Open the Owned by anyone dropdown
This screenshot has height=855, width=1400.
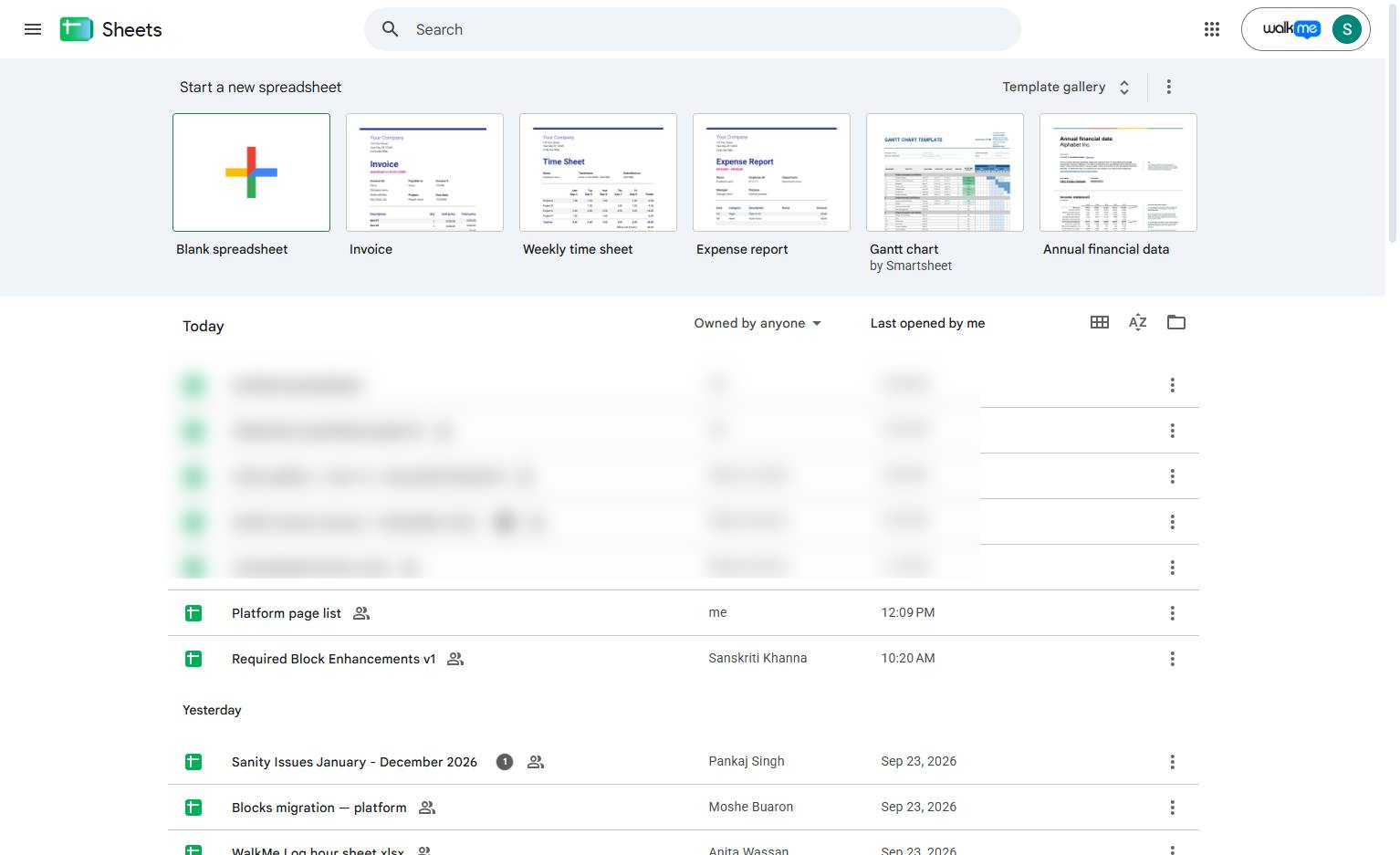(757, 323)
